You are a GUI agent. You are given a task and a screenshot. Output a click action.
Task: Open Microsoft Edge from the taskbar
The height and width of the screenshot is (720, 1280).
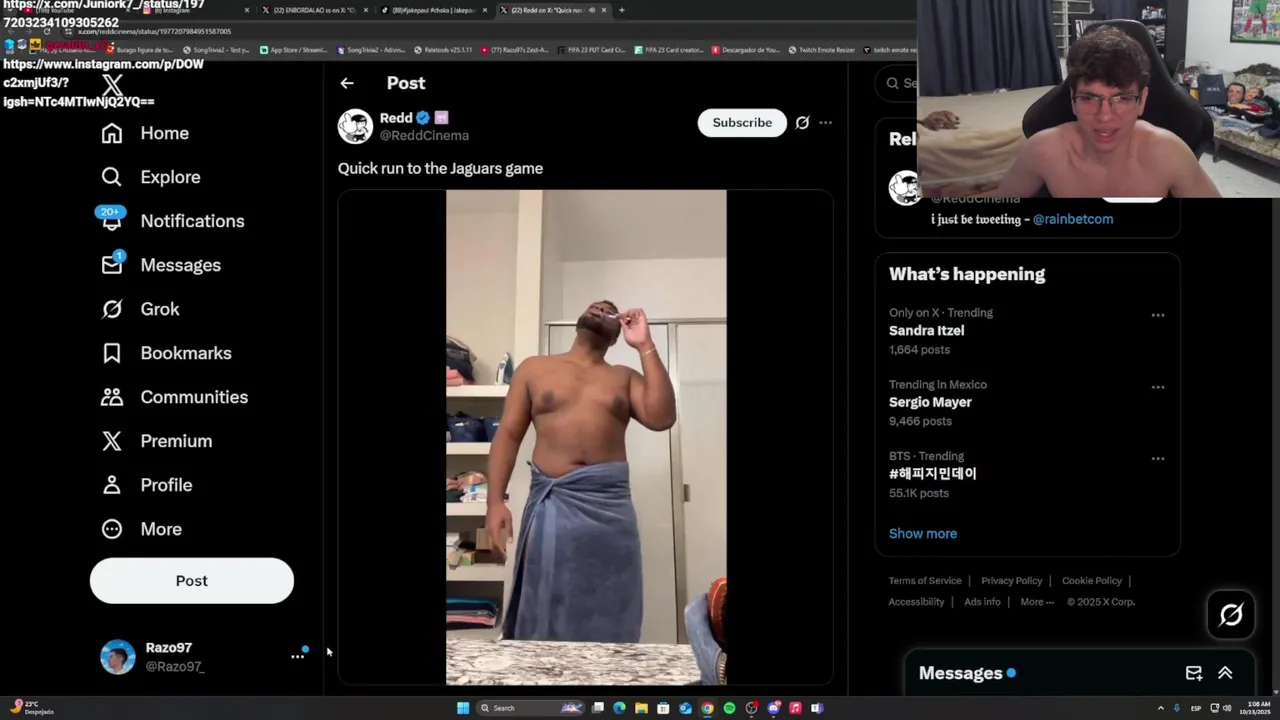coord(619,708)
